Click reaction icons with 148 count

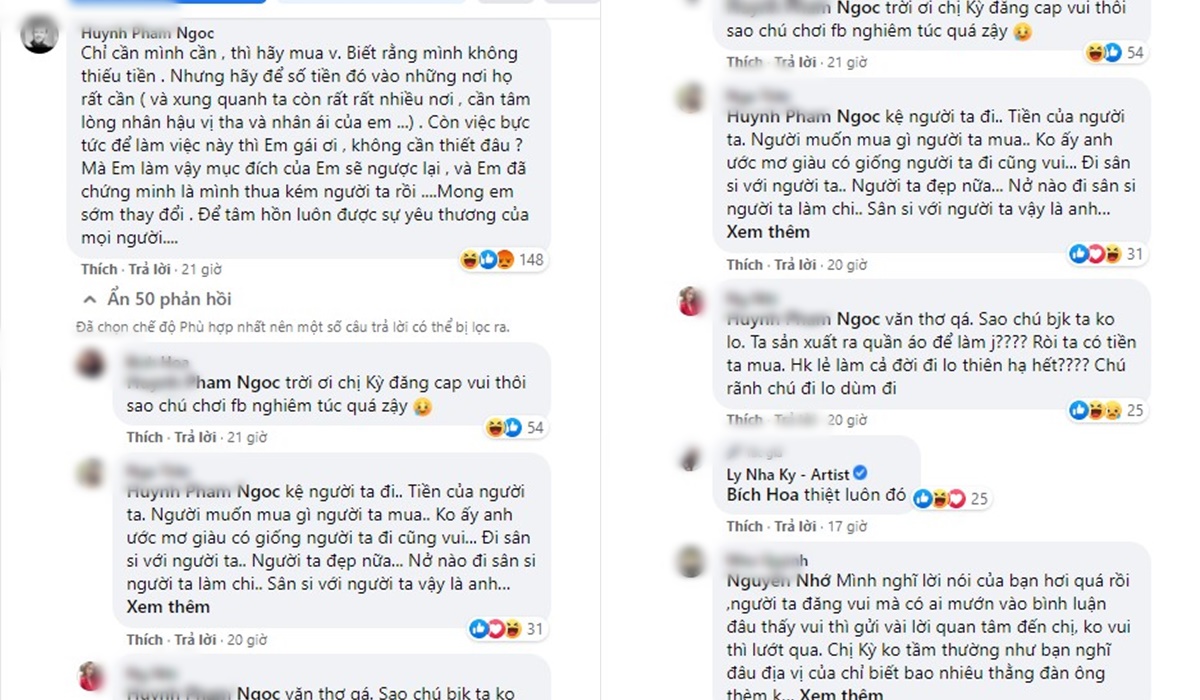point(487,260)
